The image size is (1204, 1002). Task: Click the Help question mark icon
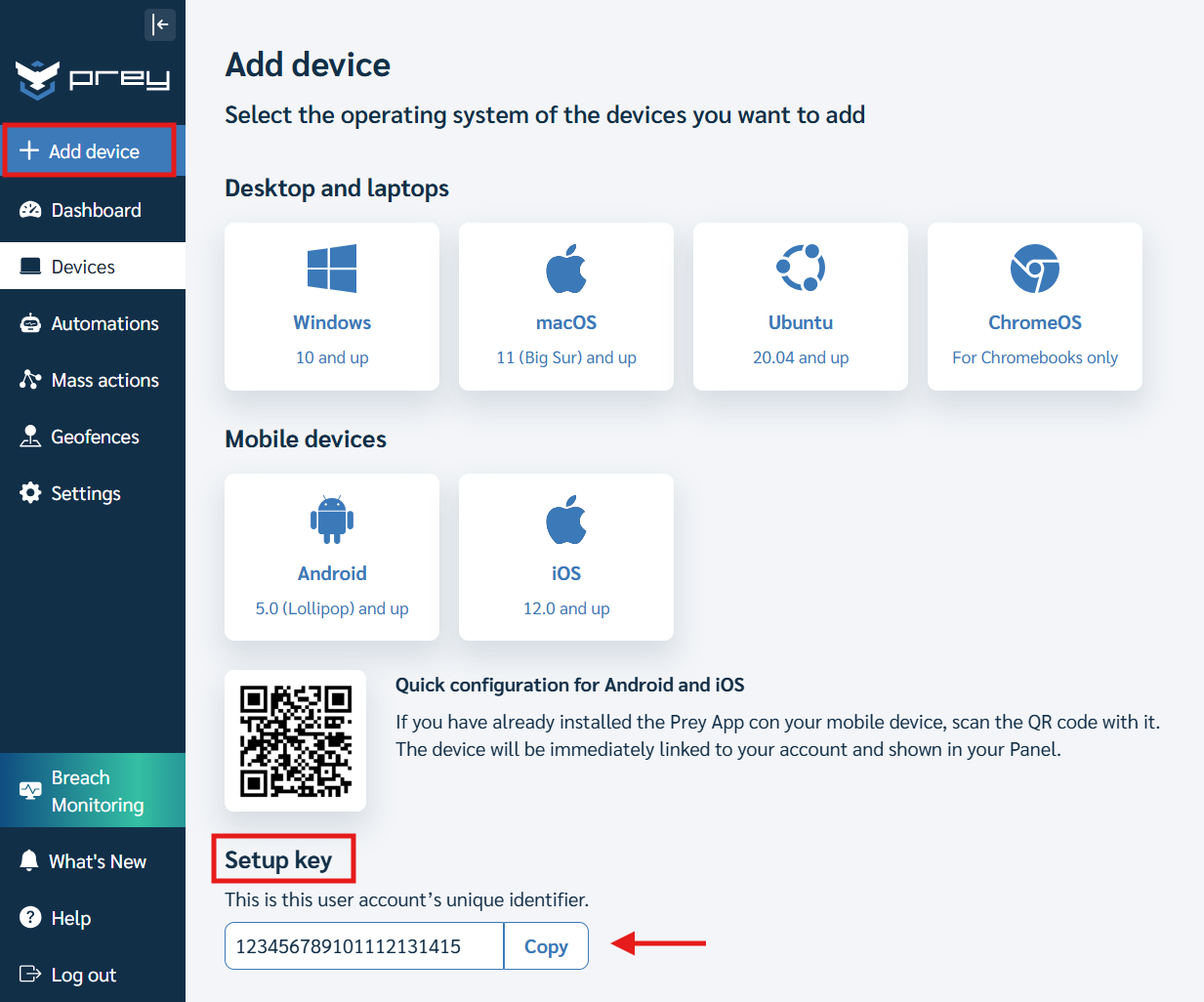pos(30,918)
